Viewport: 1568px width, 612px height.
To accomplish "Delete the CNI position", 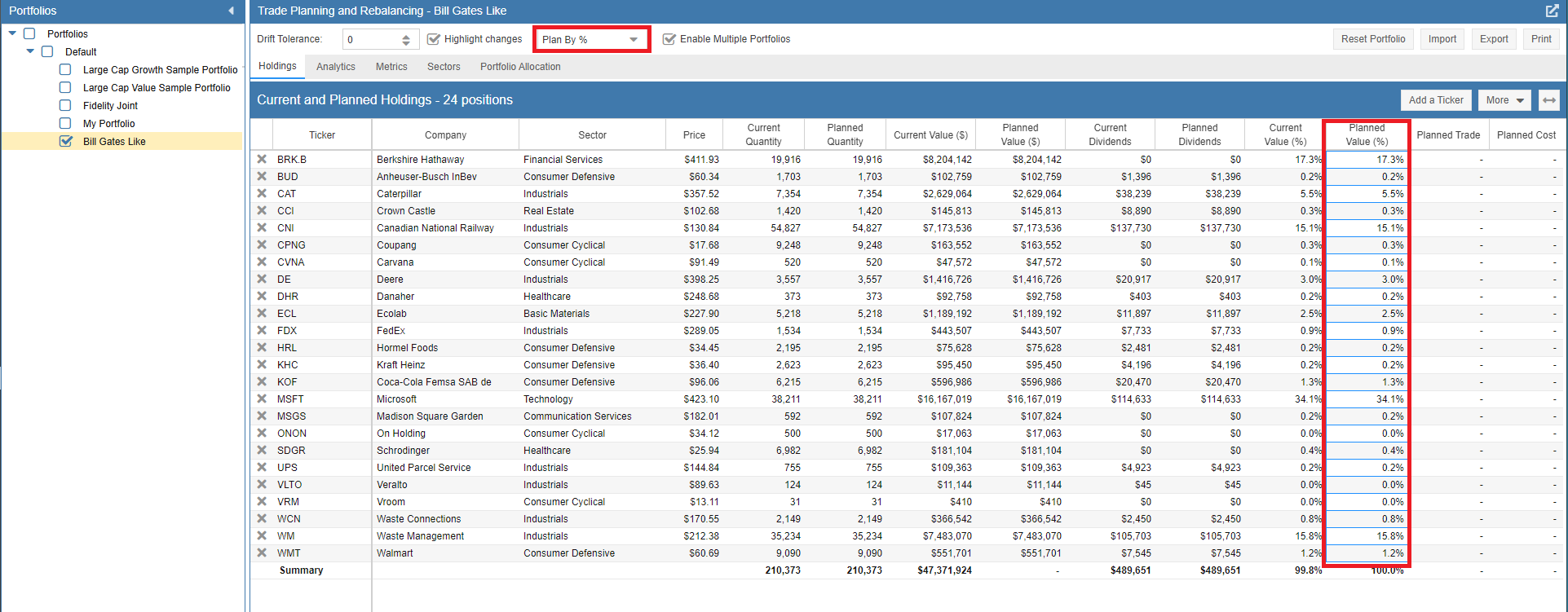I will 262,227.
